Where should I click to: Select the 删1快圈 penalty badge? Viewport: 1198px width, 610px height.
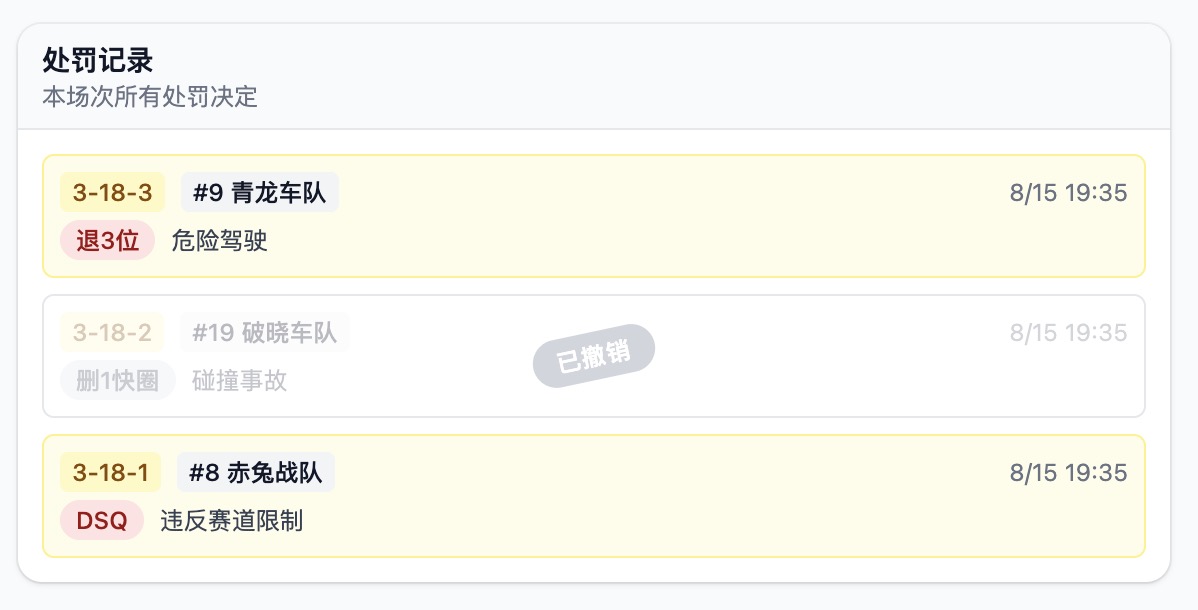117,380
